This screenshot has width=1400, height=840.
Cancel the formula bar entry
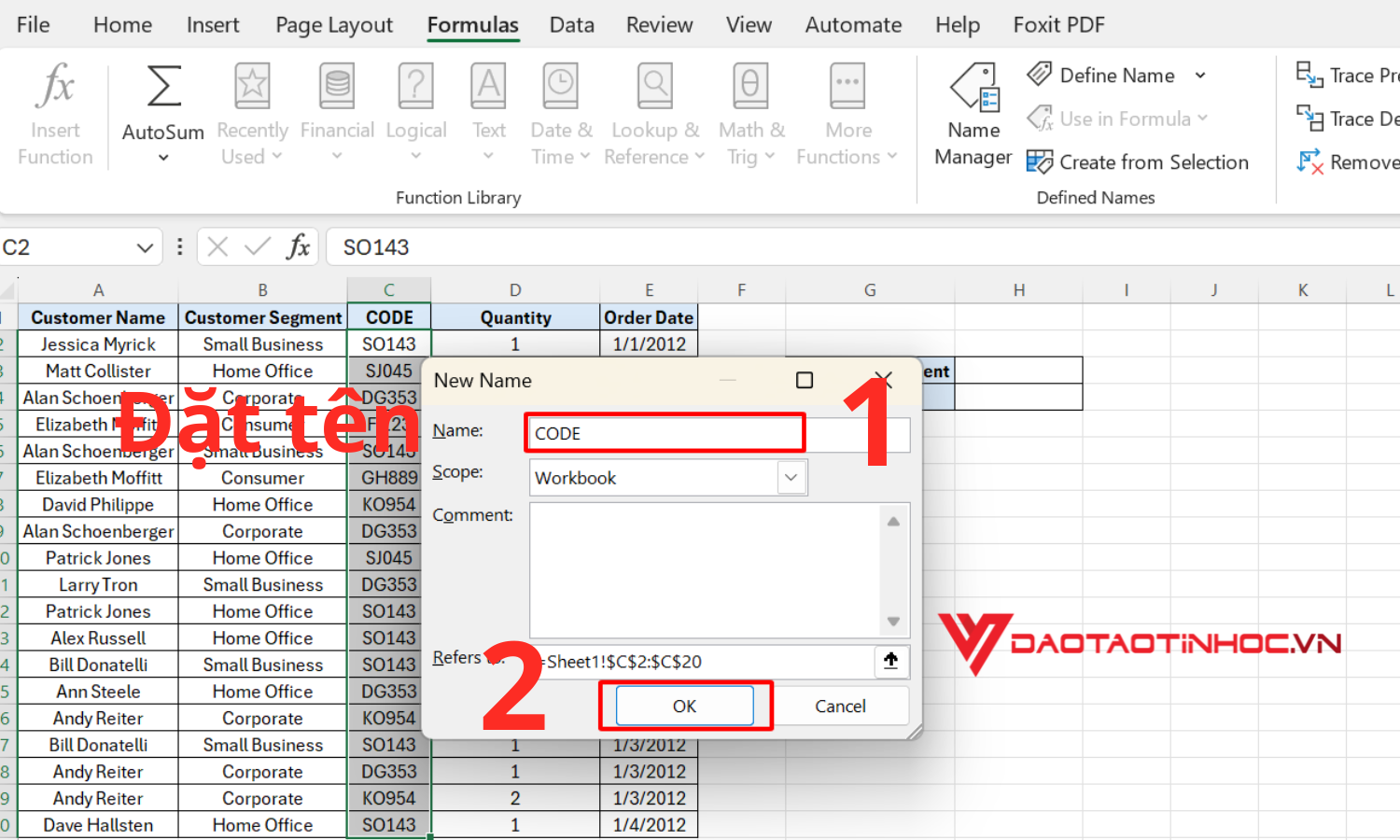(217, 247)
